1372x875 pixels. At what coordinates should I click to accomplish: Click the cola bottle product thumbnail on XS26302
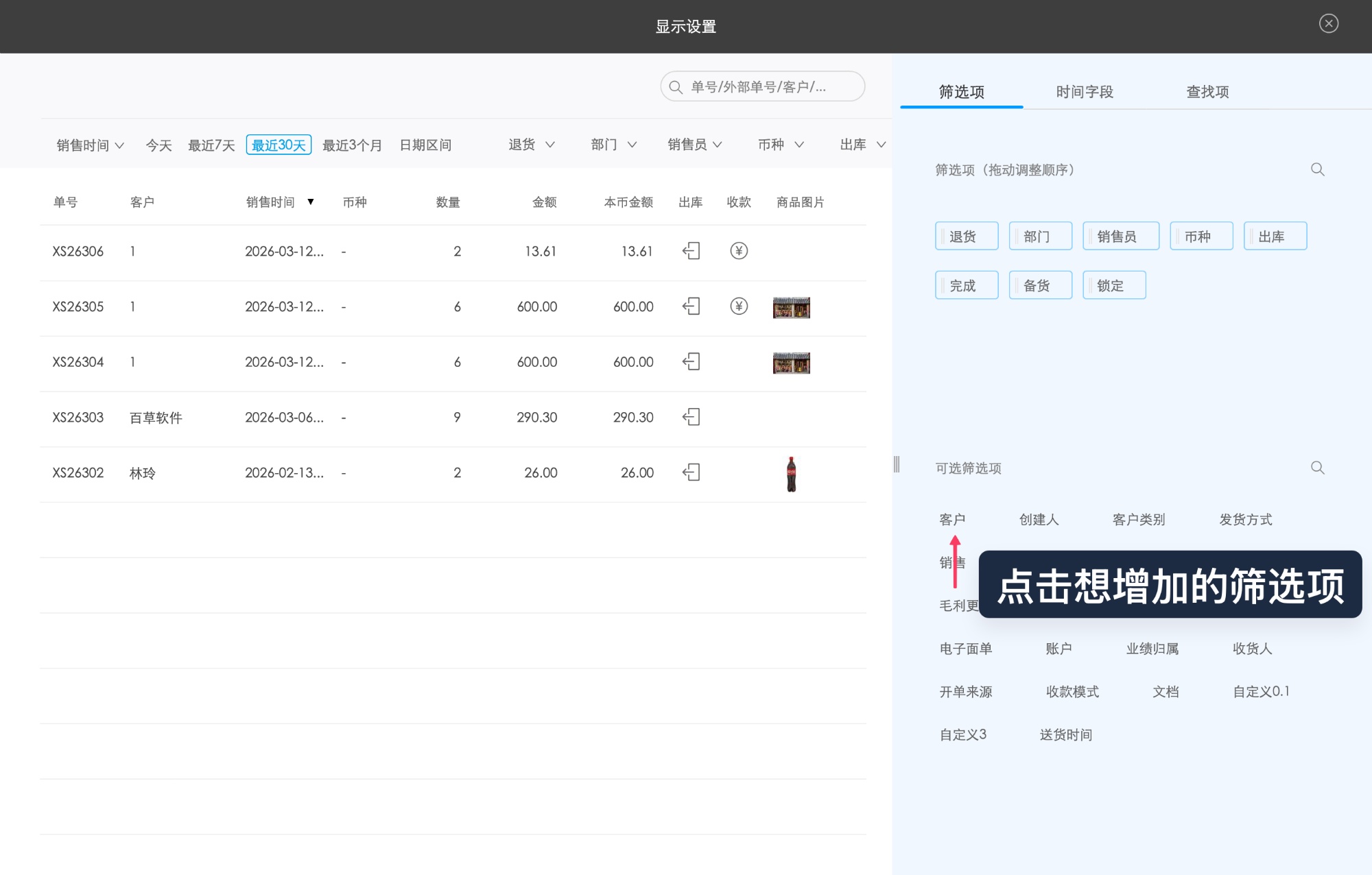click(x=791, y=472)
